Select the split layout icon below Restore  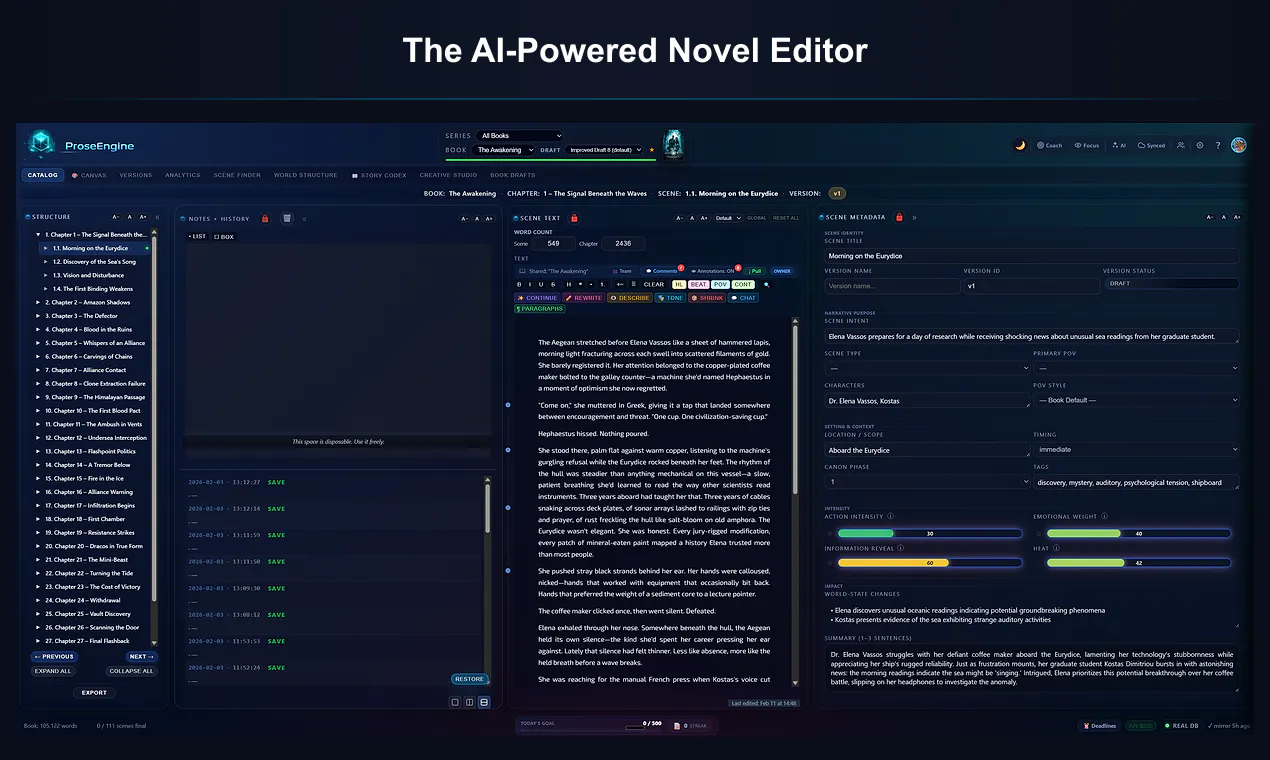[470, 702]
